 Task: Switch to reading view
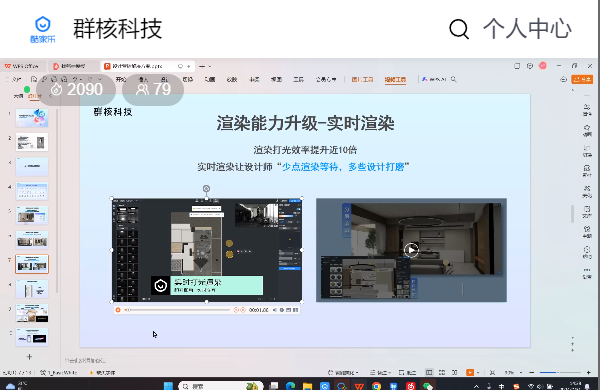click(455, 372)
